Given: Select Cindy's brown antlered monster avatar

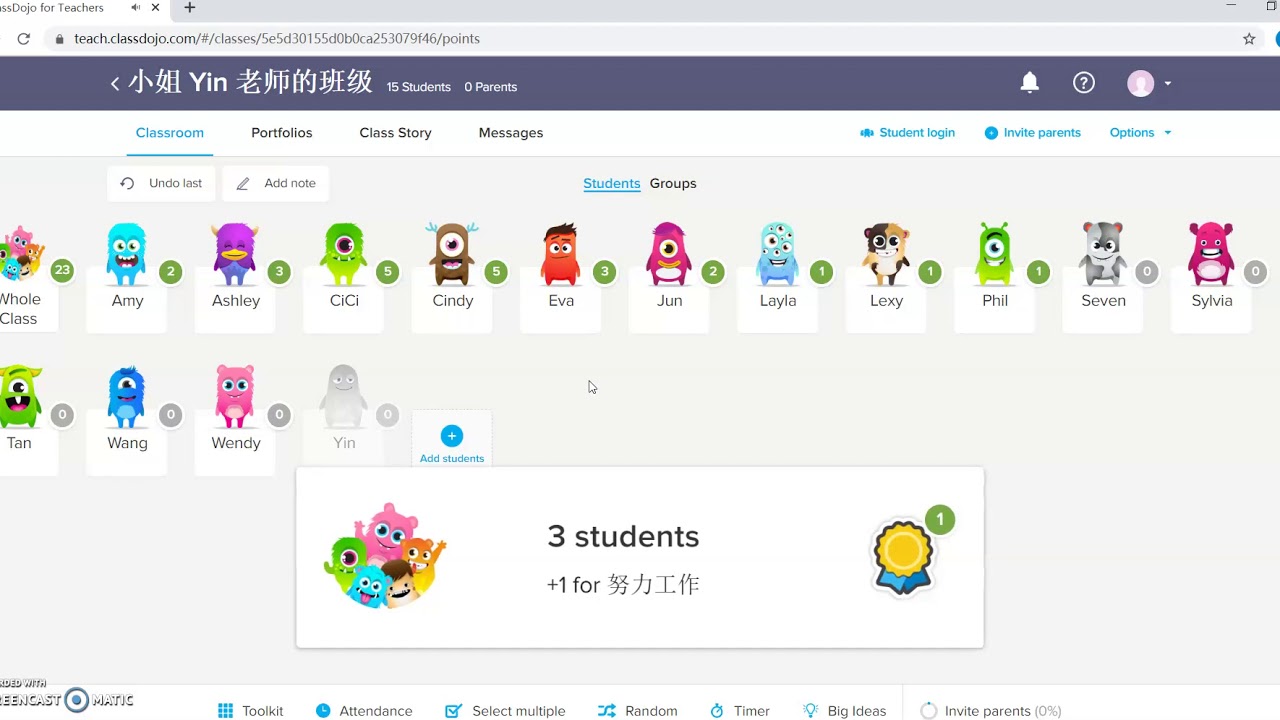Looking at the screenshot, I should click(452, 254).
